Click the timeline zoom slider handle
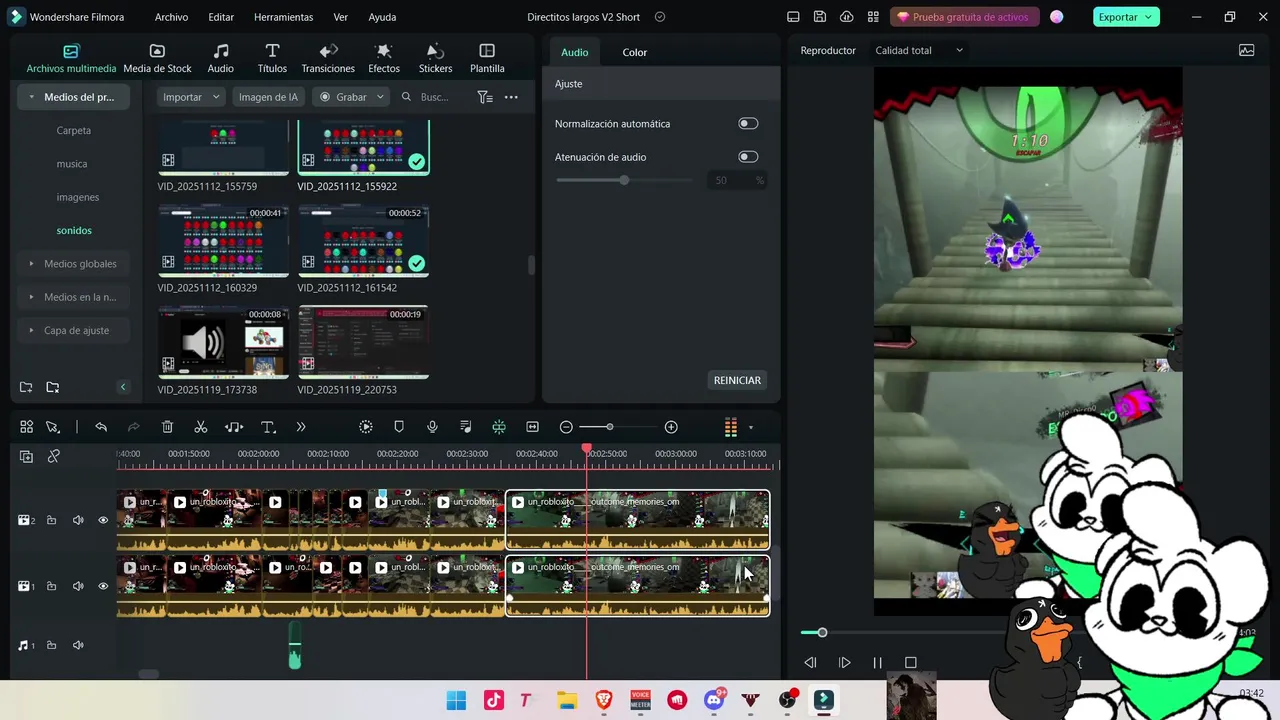1280x720 pixels. tap(609, 427)
